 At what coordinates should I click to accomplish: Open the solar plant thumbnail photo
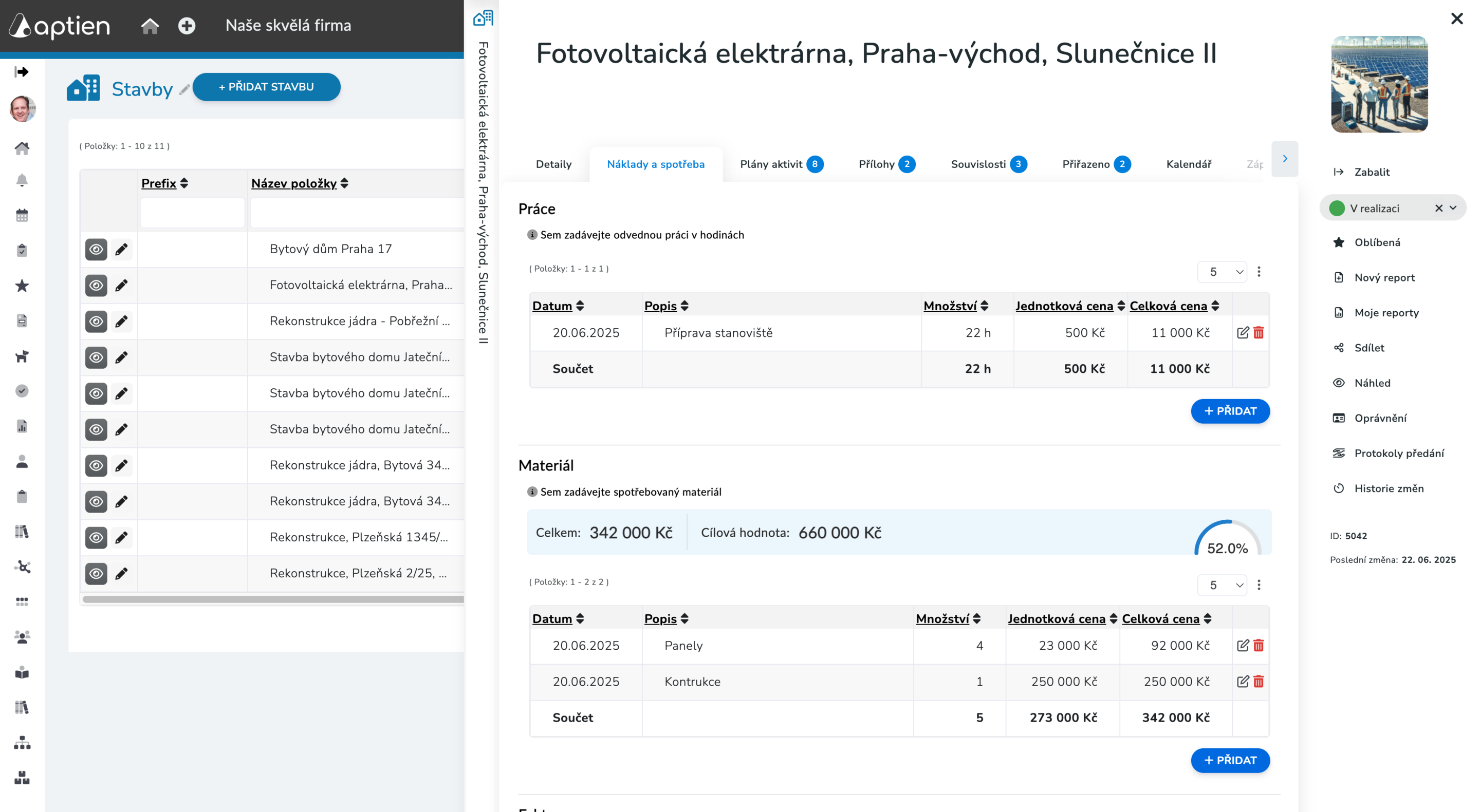click(1379, 84)
